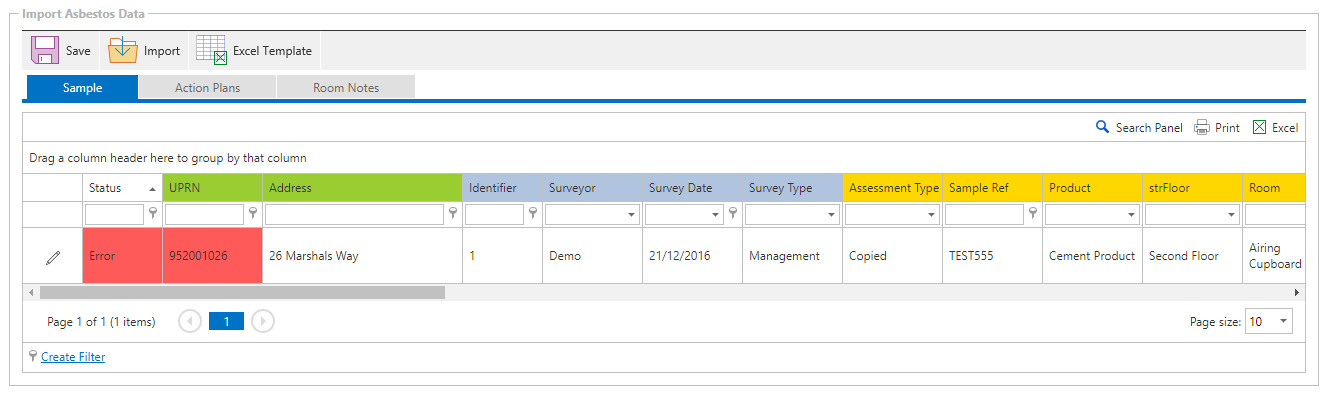Screen dimensions: 1327x393
Task: Click the Print printer icon
Action: [1202, 127]
